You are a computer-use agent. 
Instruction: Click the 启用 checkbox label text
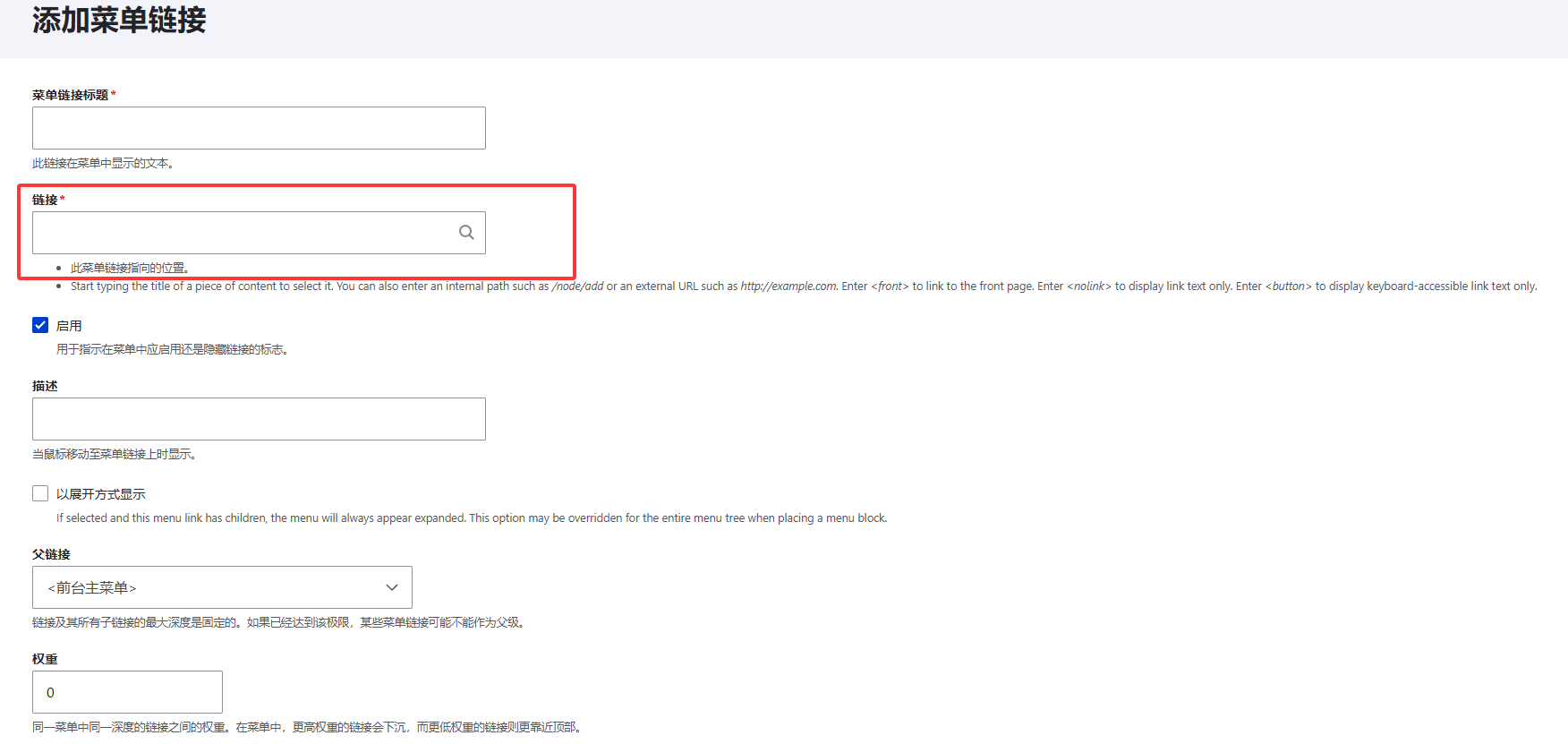pos(69,326)
